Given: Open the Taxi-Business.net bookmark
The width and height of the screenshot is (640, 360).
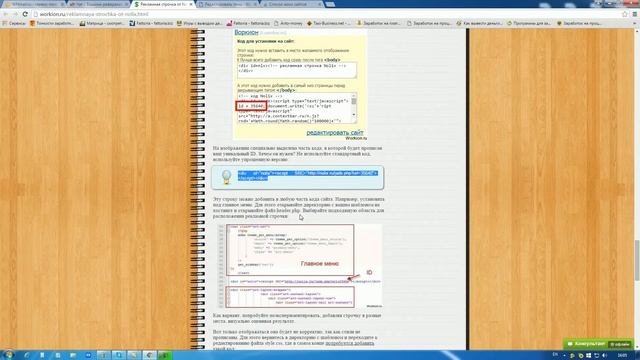Looking at the screenshot, I should coord(329,23).
